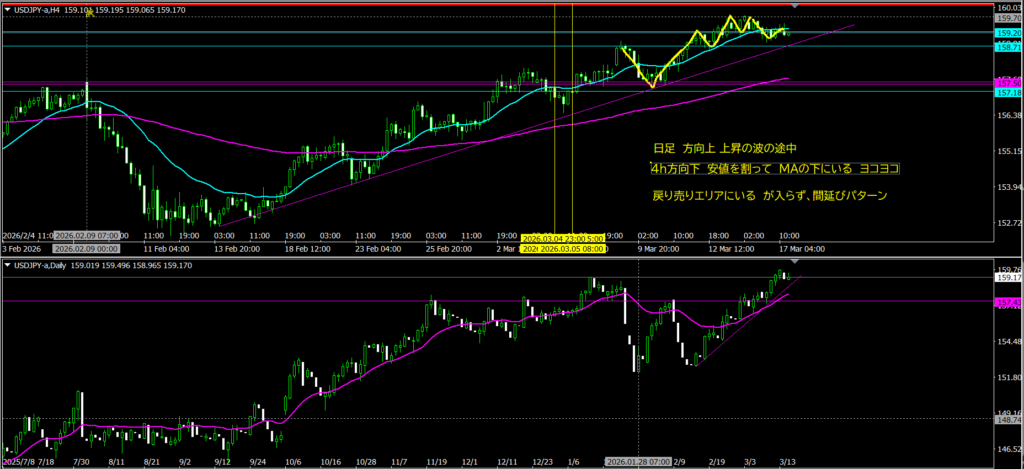This screenshot has height=469, width=1024.
Task: Click the 148.74 price label on the Daily chart
Action: [x=1008, y=421]
